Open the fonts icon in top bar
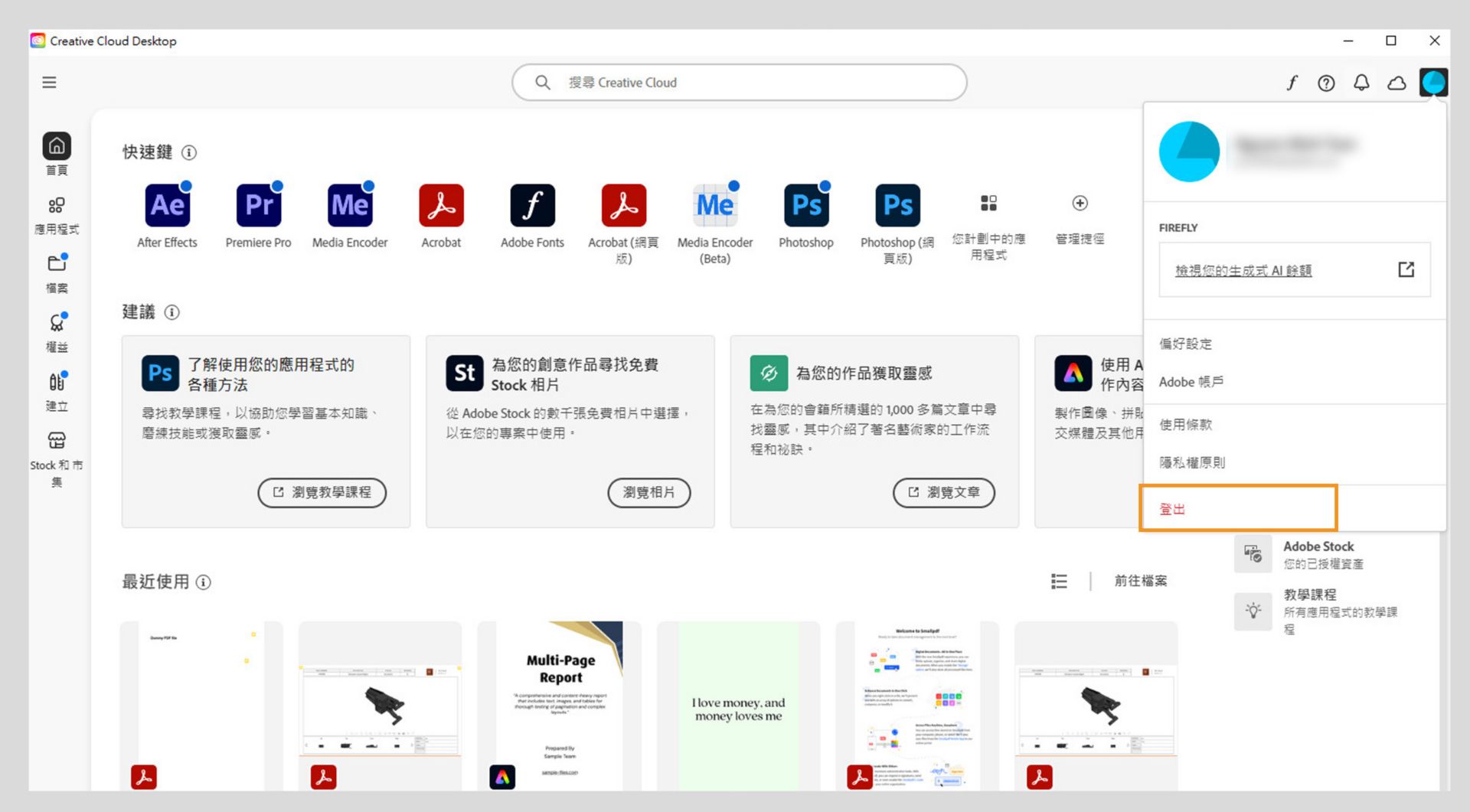 coord(1292,83)
